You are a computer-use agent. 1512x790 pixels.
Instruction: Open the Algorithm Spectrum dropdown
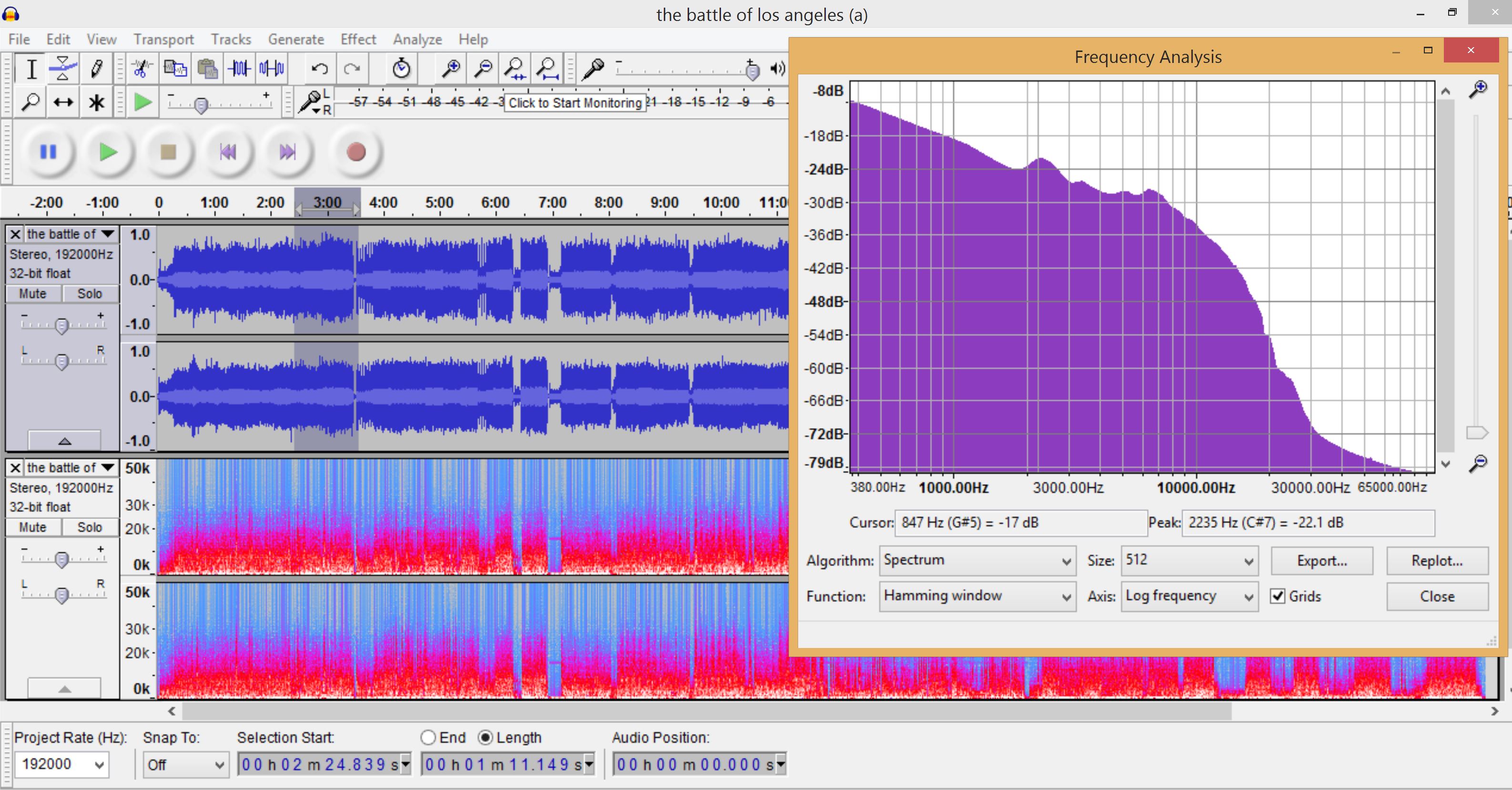977,560
